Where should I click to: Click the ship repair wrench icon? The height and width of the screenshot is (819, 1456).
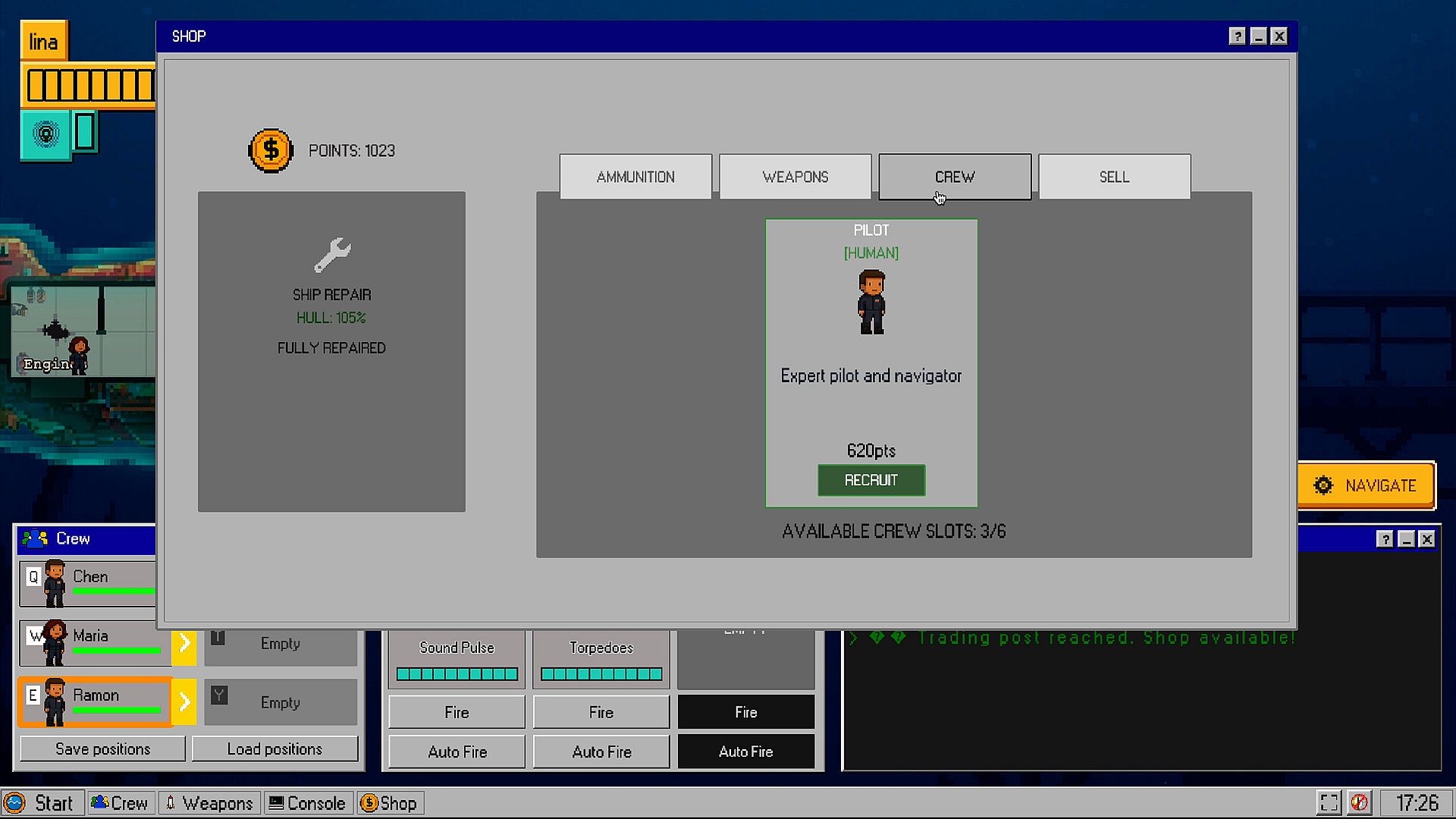pyautogui.click(x=332, y=255)
